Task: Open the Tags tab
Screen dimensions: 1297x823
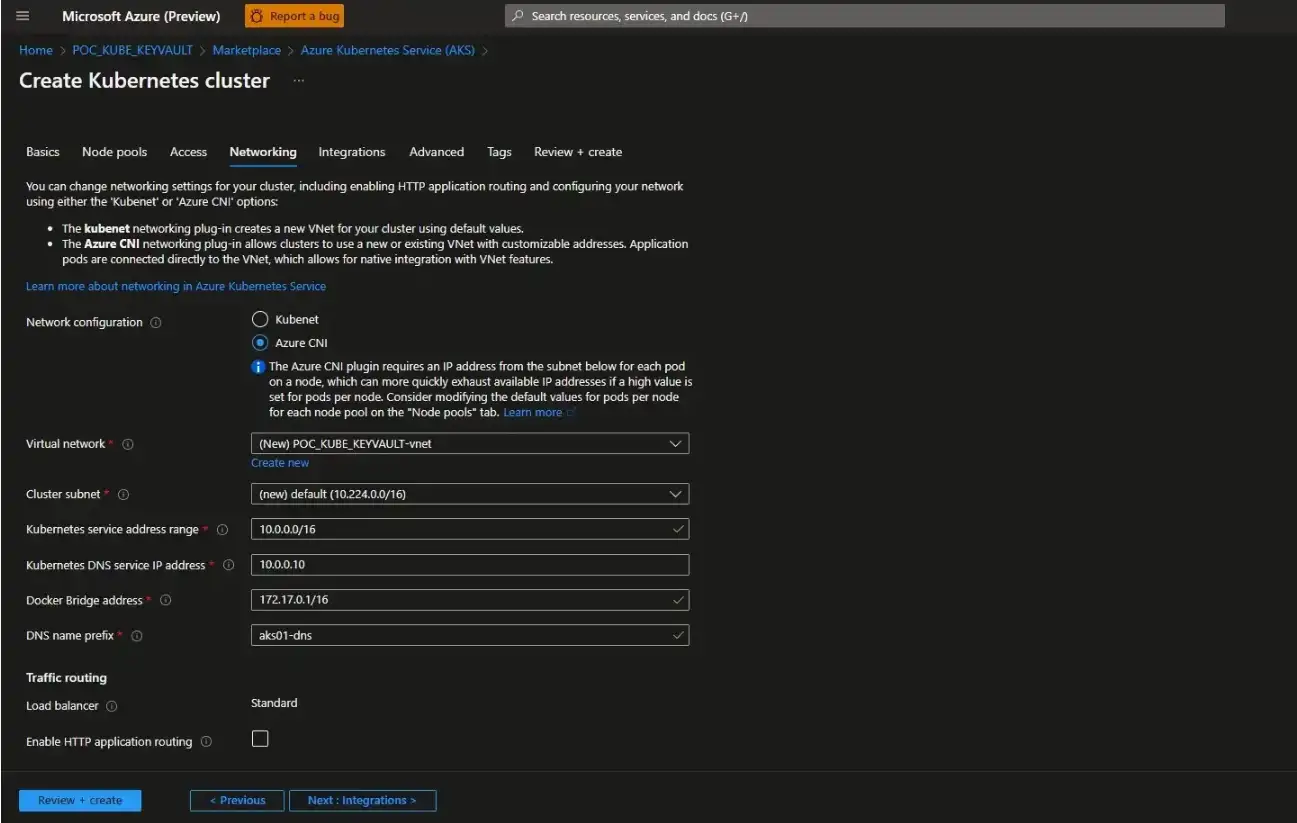Action: (499, 152)
